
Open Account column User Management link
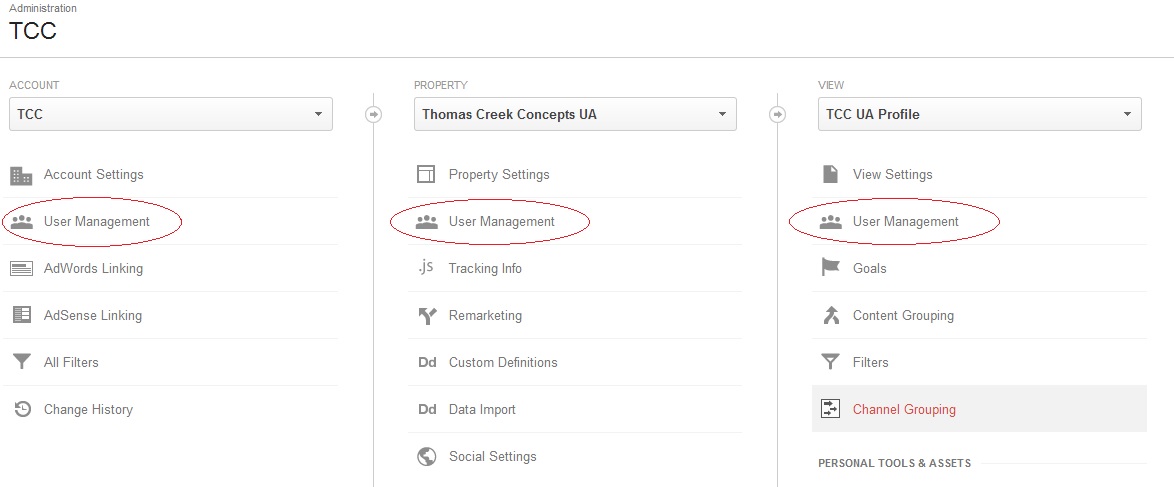tap(97, 222)
